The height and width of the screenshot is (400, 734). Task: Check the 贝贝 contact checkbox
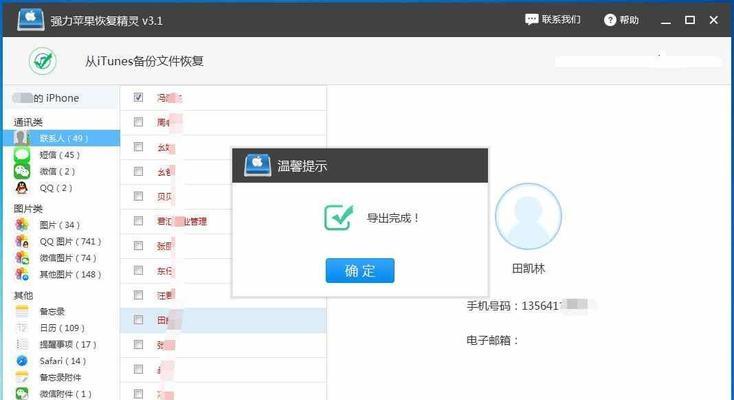tap(138, 196)
